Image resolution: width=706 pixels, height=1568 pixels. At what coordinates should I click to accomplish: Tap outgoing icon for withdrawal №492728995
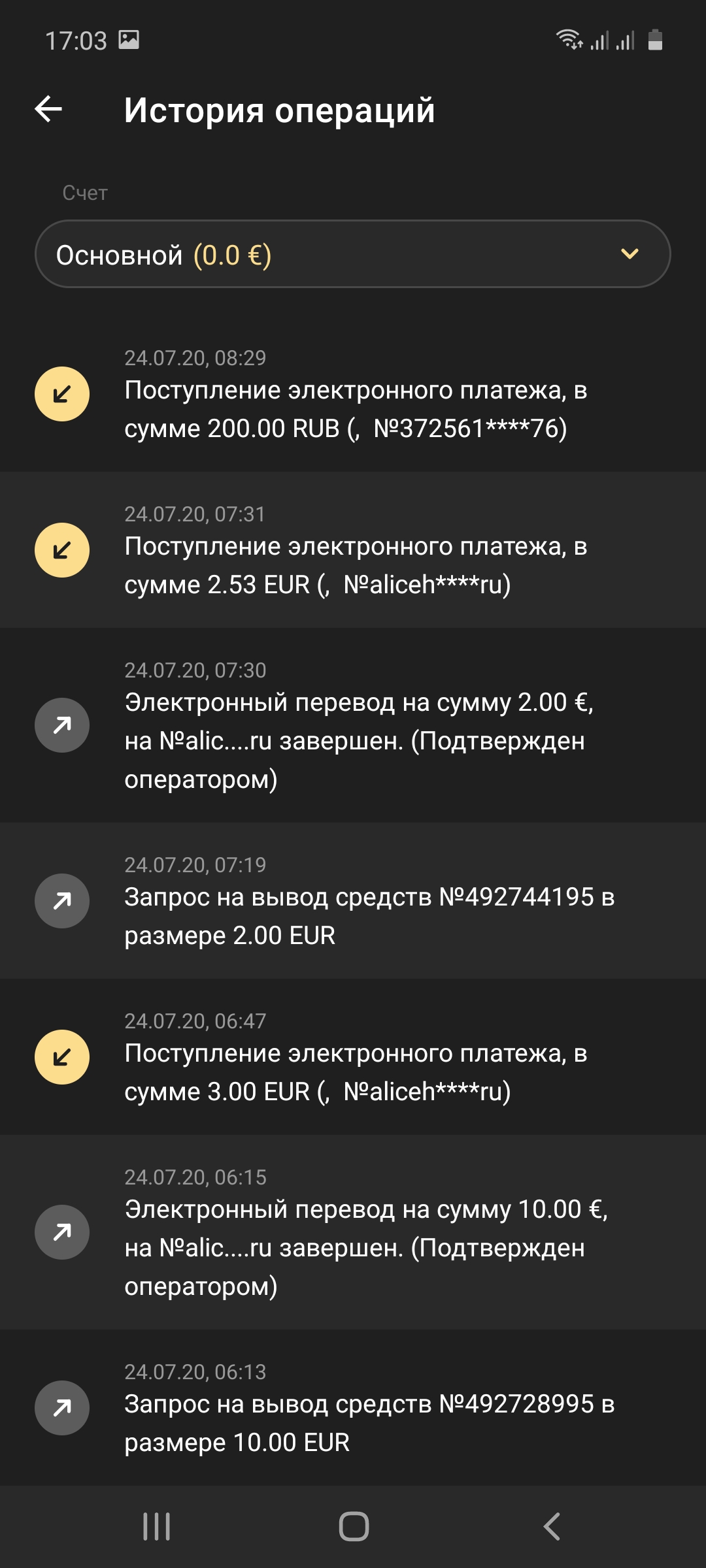[x=62, y=1408]
